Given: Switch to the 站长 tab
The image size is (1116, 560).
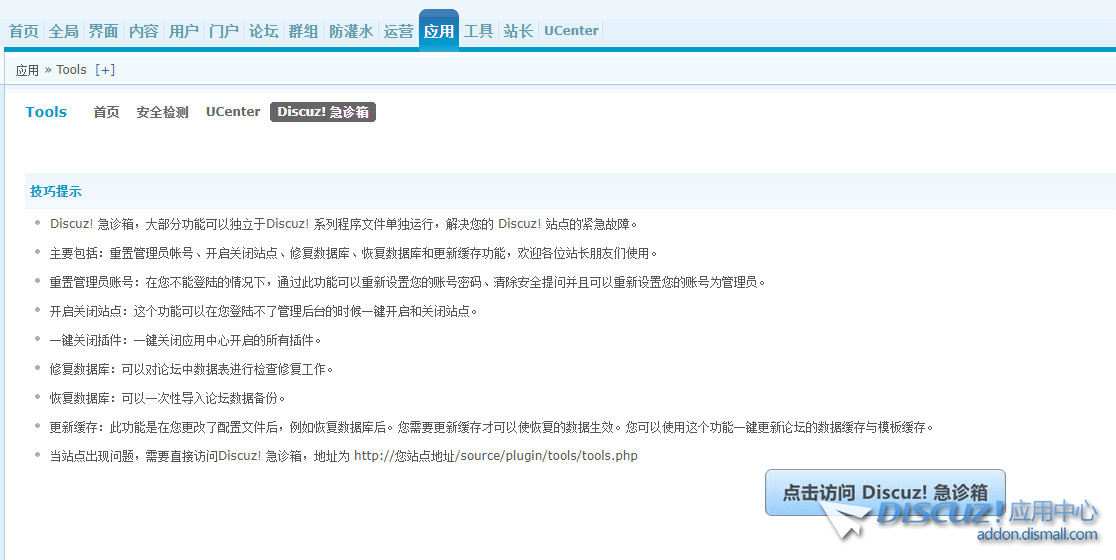Looking at the screenshot, I should [519, 31].
